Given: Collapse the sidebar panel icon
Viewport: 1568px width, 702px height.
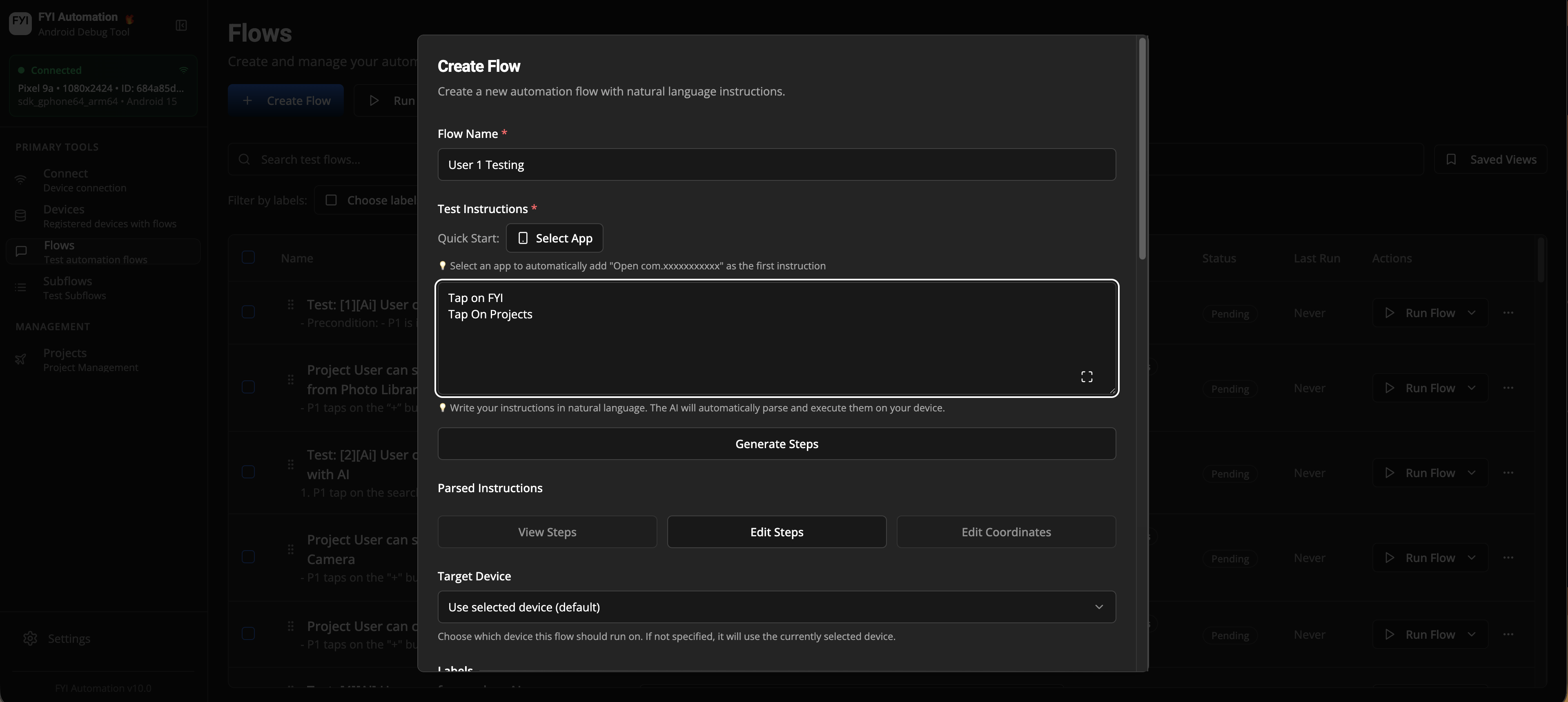Looking at the screenshot, I should pyautogui.click(x=181, y=25).
